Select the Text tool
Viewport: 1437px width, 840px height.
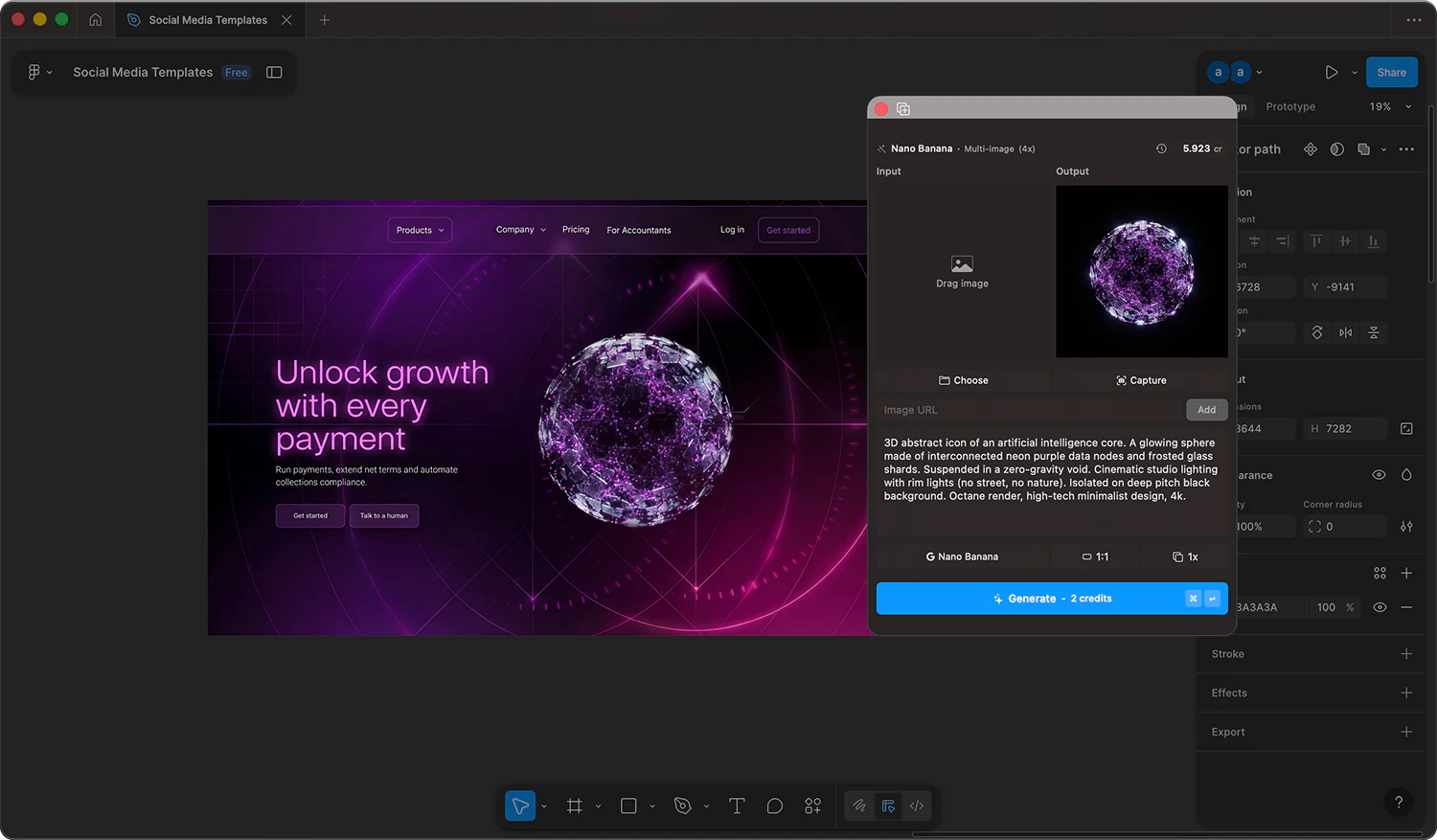coord(737,806)
